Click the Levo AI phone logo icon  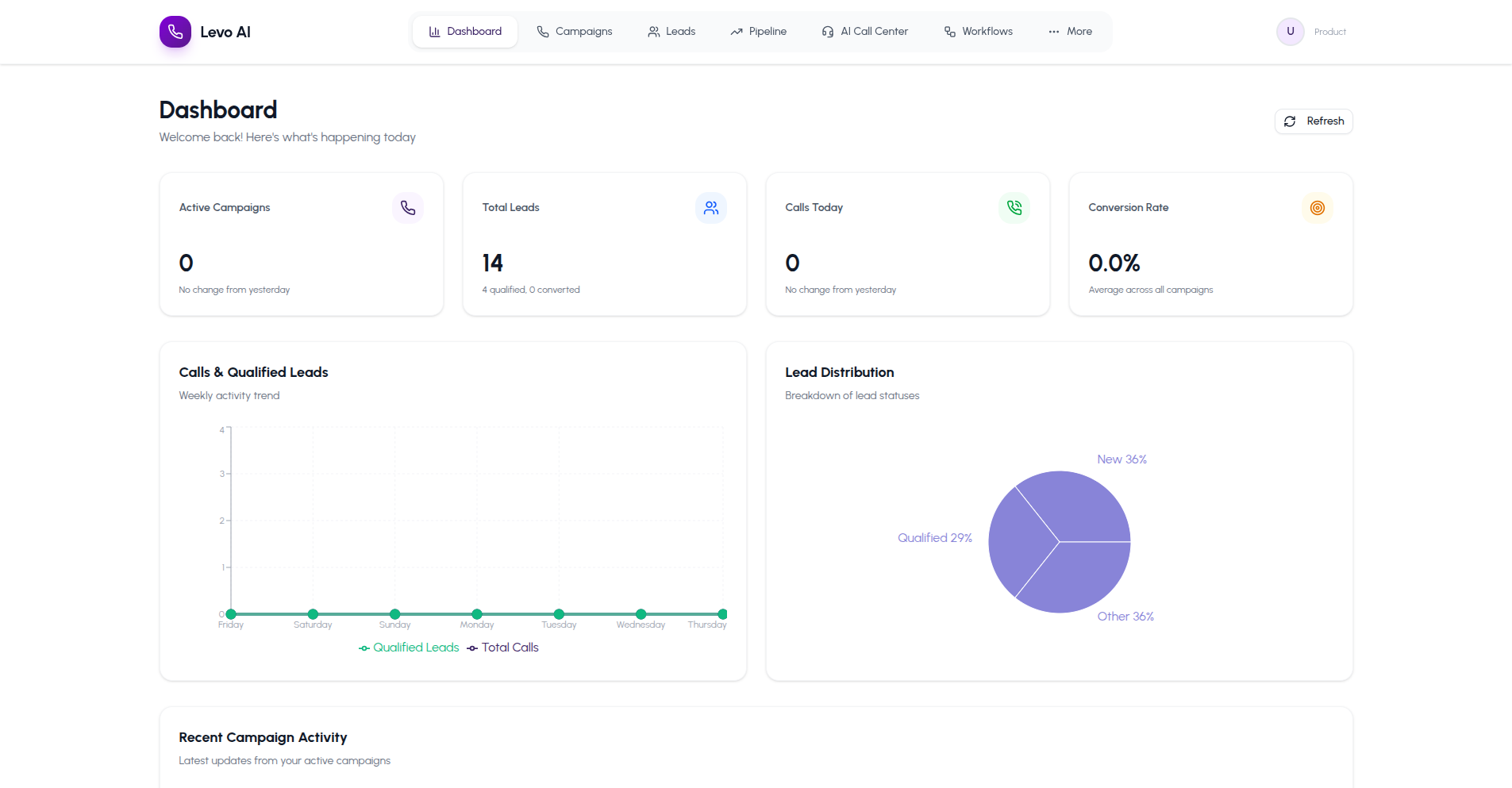click(x=175, y=32)
